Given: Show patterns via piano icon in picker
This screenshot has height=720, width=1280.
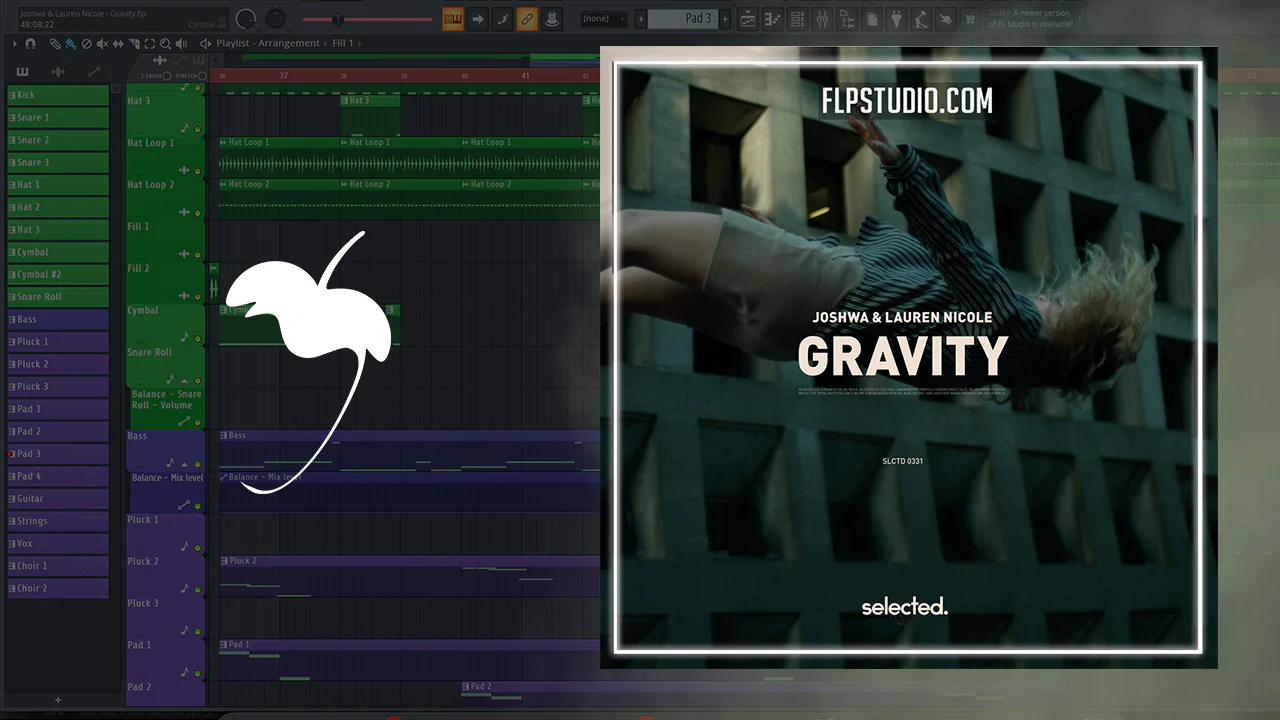Looking at the screenshot, I should [23, 71].
